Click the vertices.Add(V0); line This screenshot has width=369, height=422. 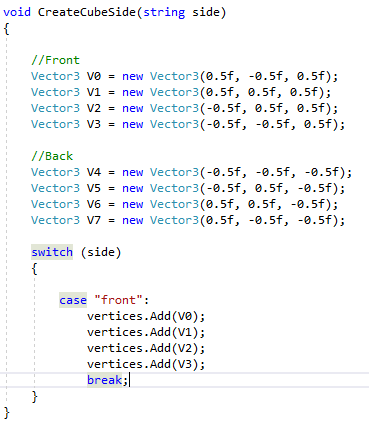pyautogui.click(x=146, y=316)
